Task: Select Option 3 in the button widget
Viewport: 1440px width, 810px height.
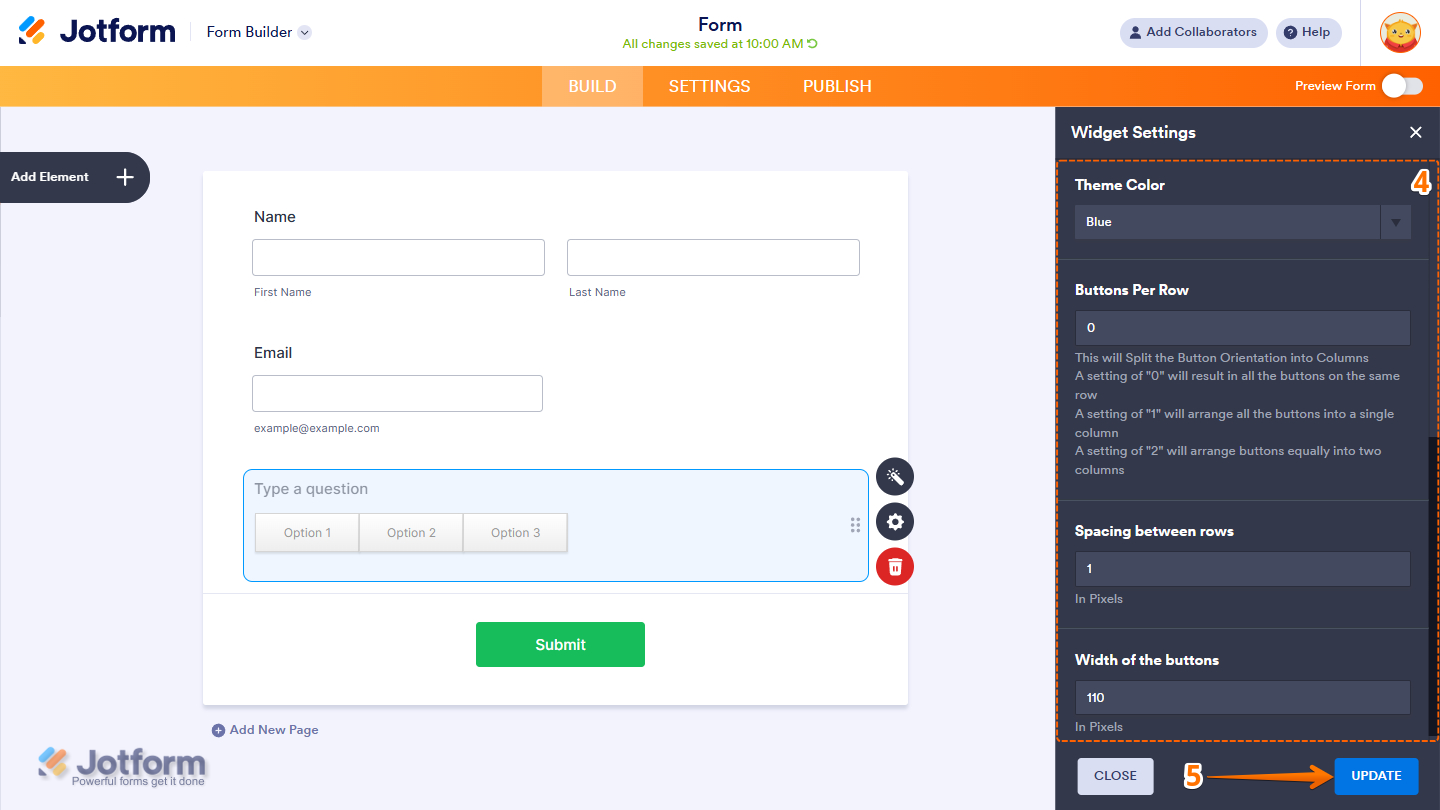Action: (x=515, y=532)
